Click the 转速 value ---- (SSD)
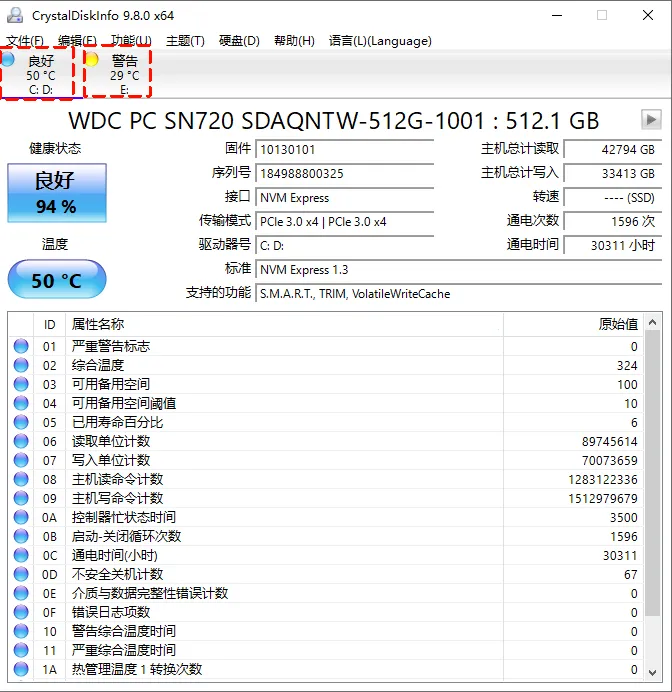Image resolution: width=672 pixels, height=692 pixels. click(x=613, y=198)
